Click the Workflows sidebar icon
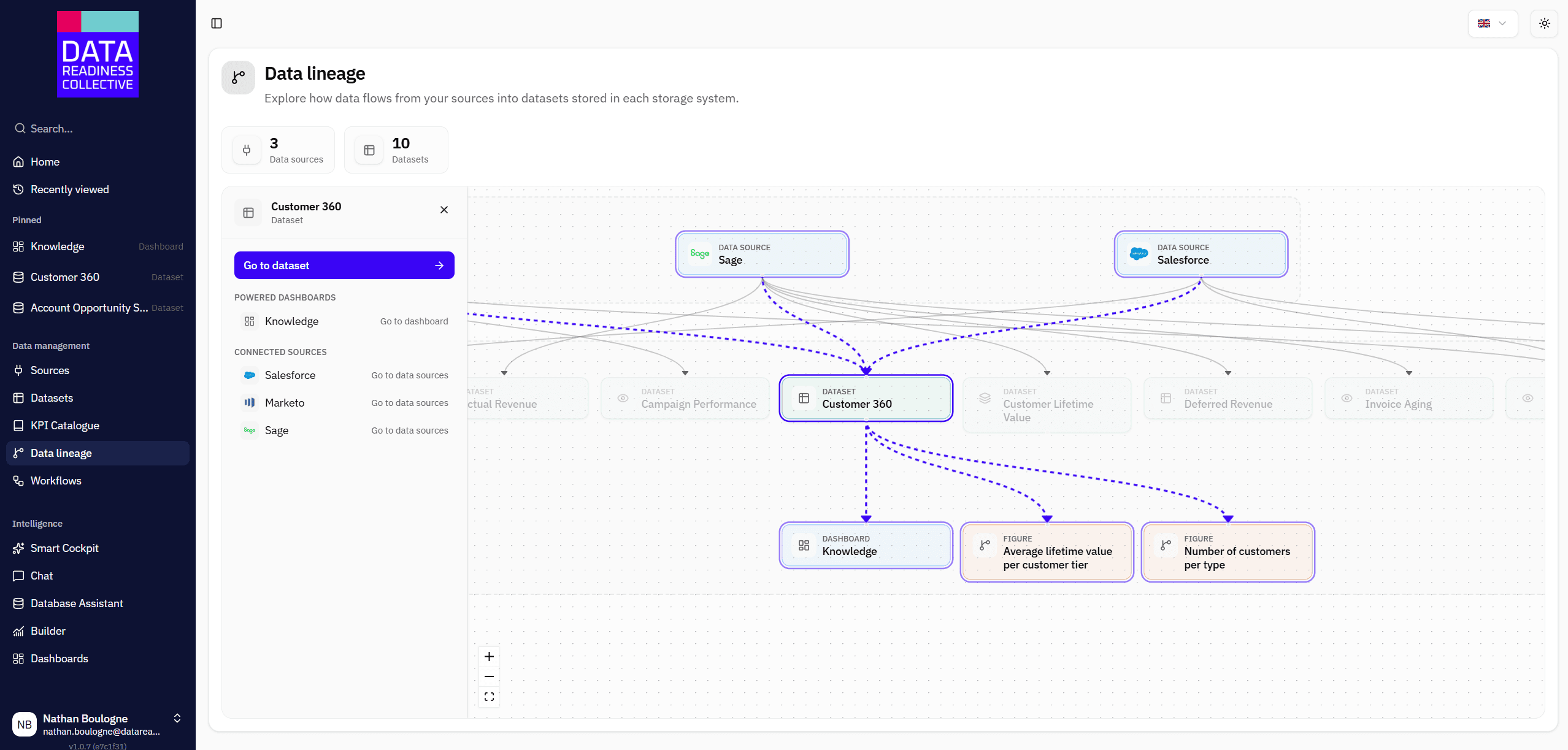 (18, 481)
